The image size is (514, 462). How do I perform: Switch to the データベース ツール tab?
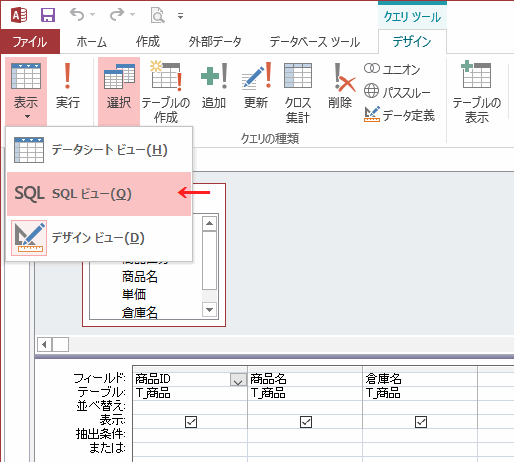tap(315, 42)
